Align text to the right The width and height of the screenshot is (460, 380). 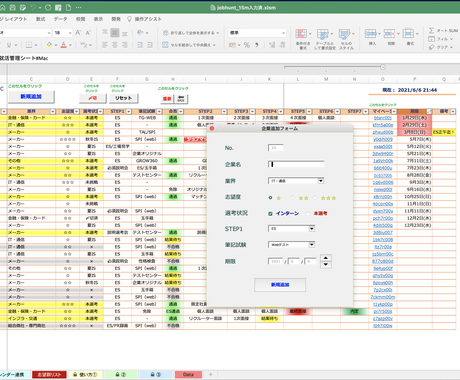124,45
